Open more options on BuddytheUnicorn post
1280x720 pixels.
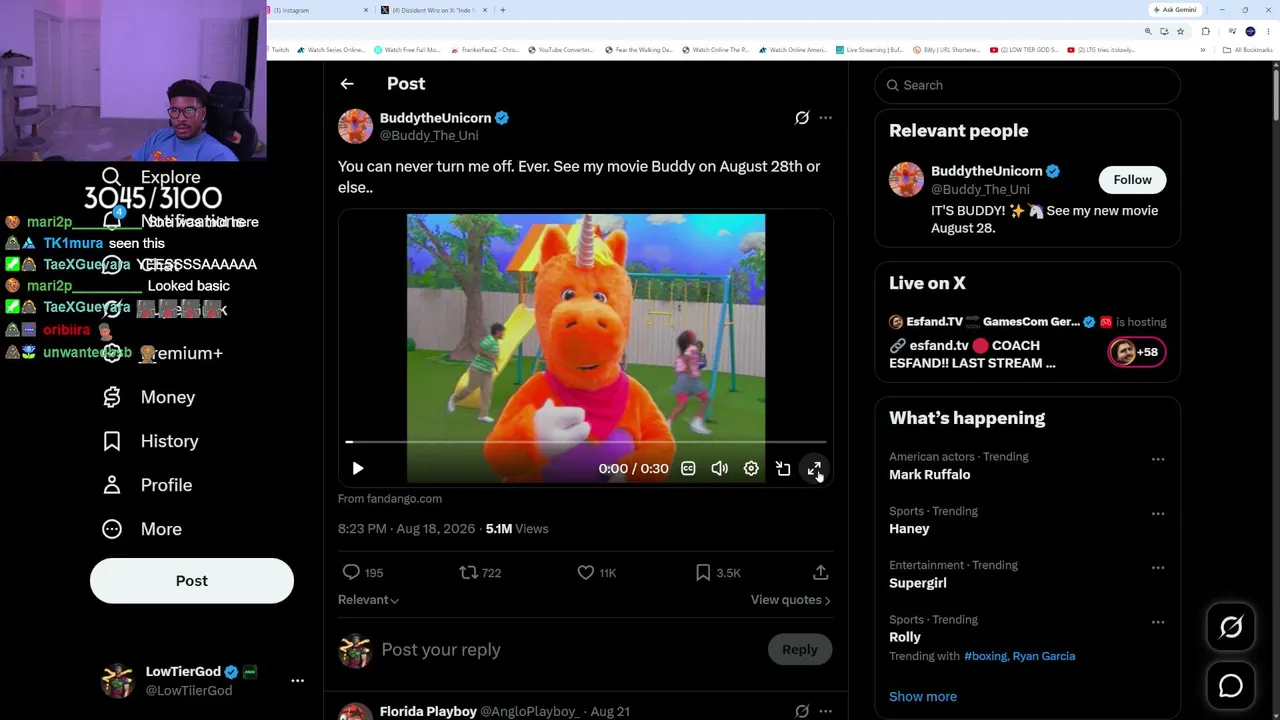[x=825, y=118]
